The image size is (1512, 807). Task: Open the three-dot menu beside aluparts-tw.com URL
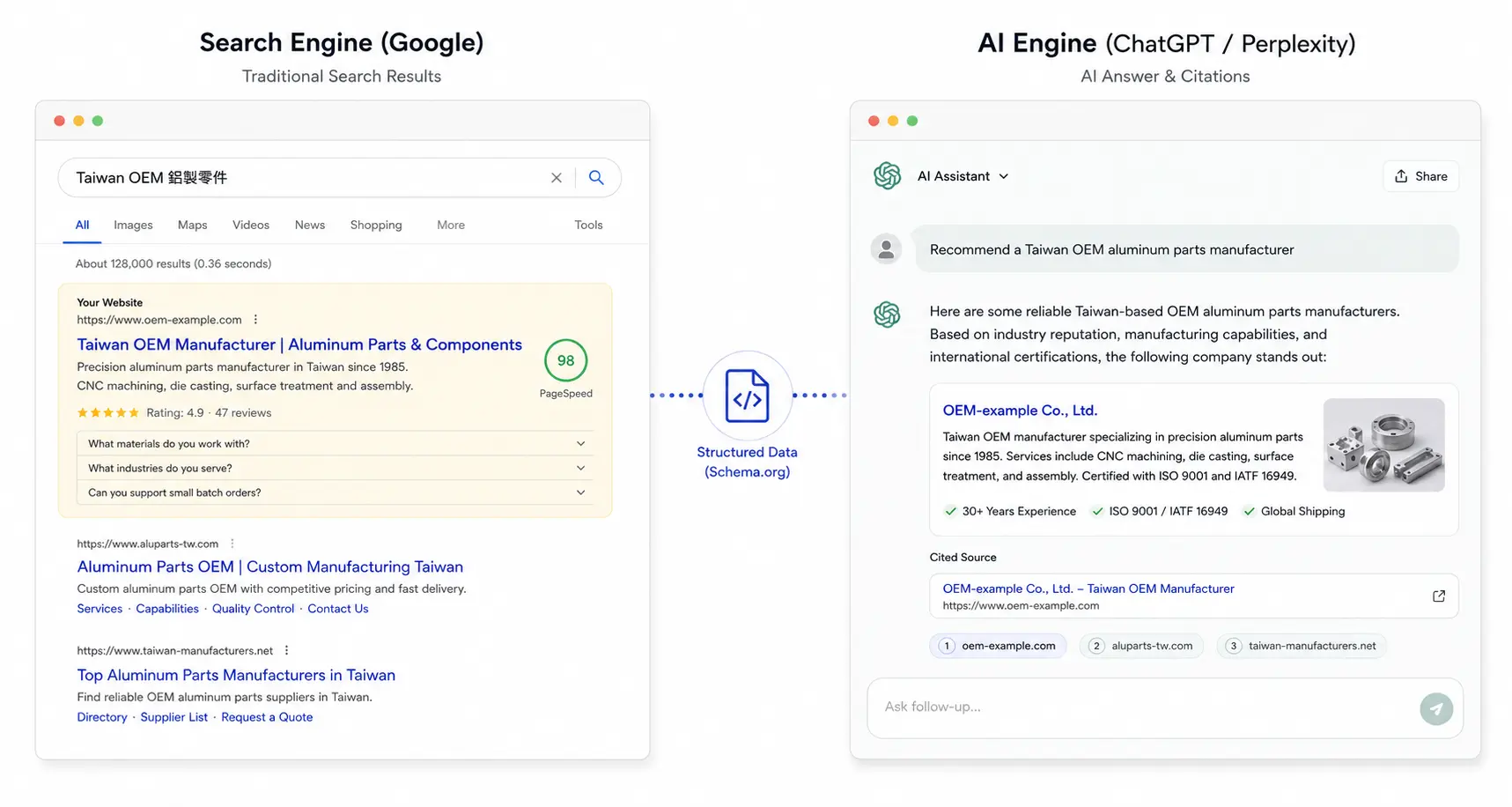point(232,544)
